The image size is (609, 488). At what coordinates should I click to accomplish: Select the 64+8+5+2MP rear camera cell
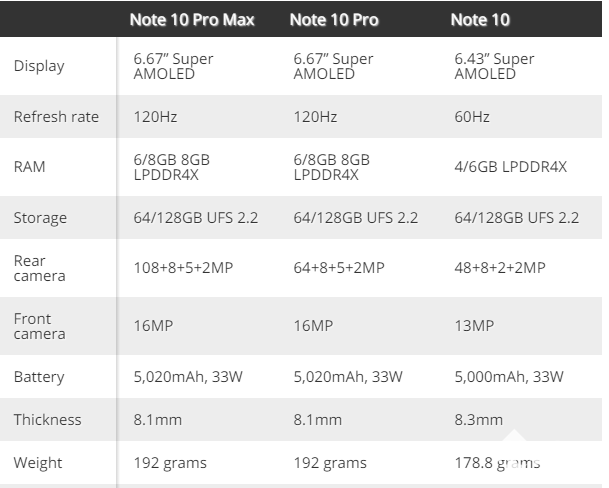tap(339, 268)
